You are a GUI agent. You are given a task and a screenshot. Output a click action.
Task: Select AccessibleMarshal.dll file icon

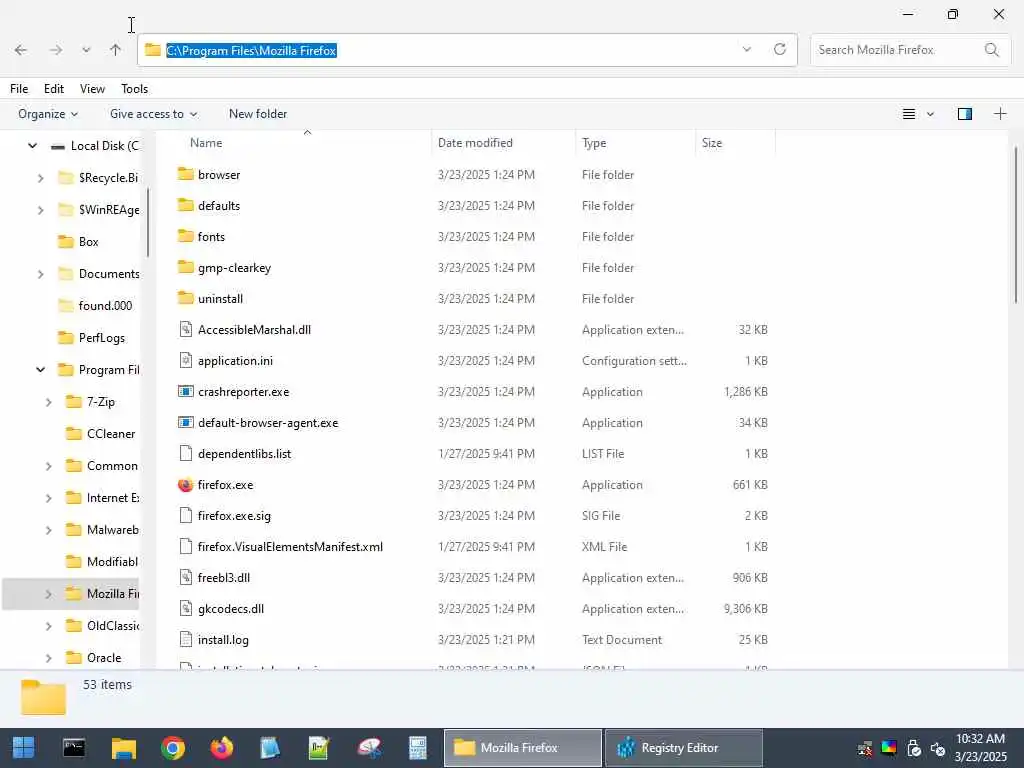(x=185, y=329)
